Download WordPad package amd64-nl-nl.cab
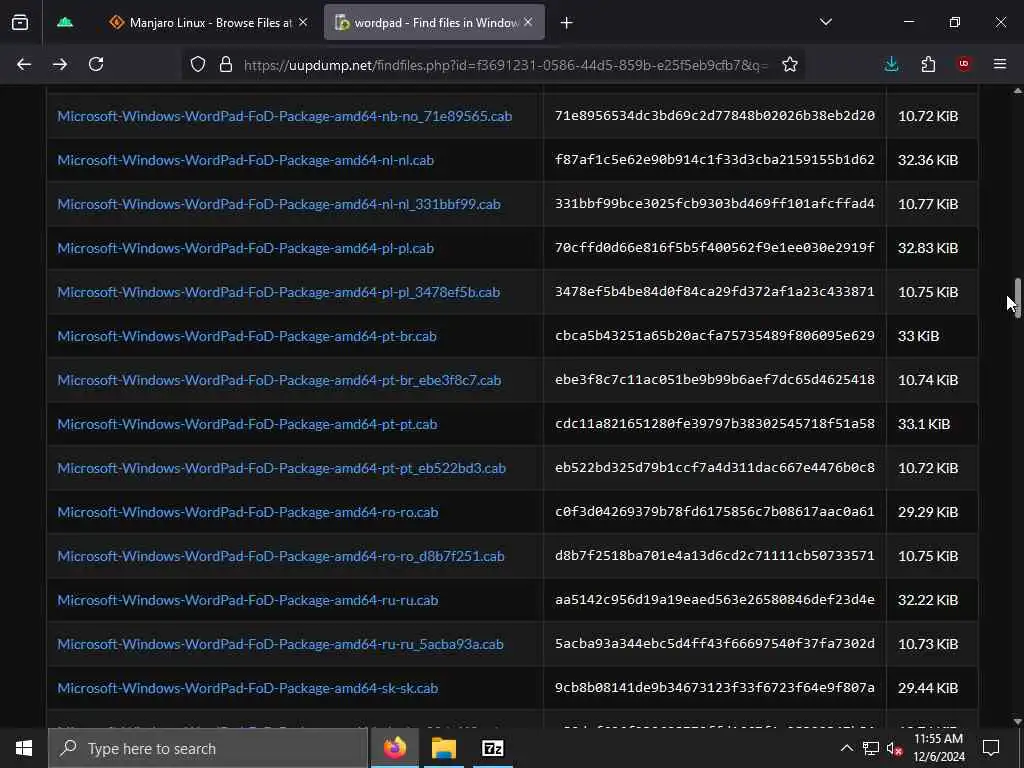This screenshot has width=1024, height=768. (246, 160)
